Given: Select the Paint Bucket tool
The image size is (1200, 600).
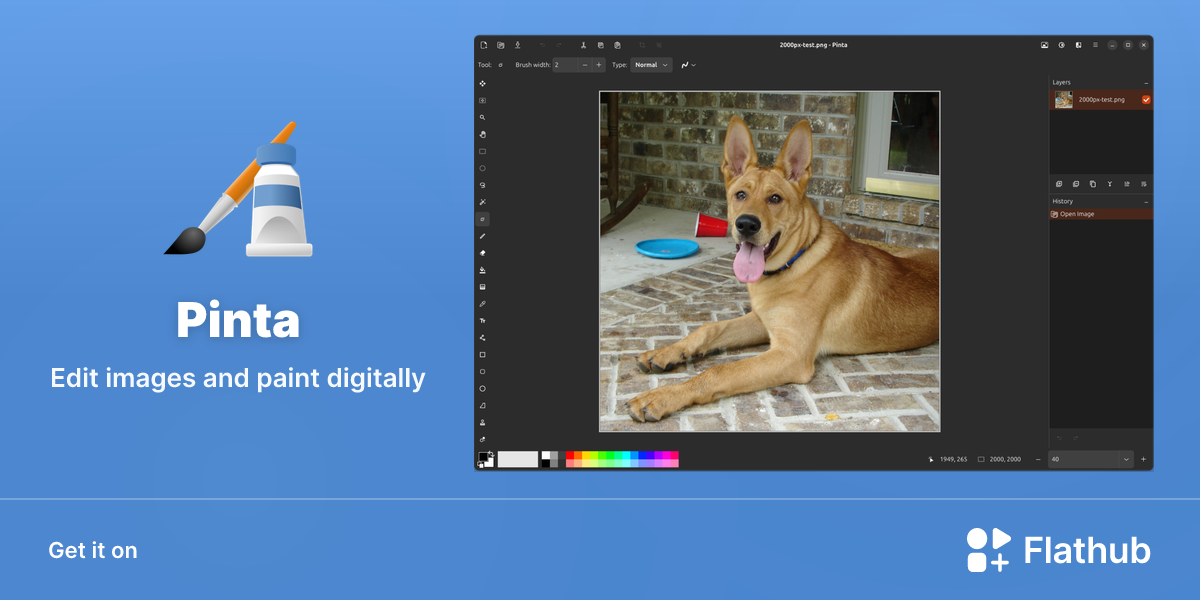Looking at the screenshot, I should click(x=483, y=270).
